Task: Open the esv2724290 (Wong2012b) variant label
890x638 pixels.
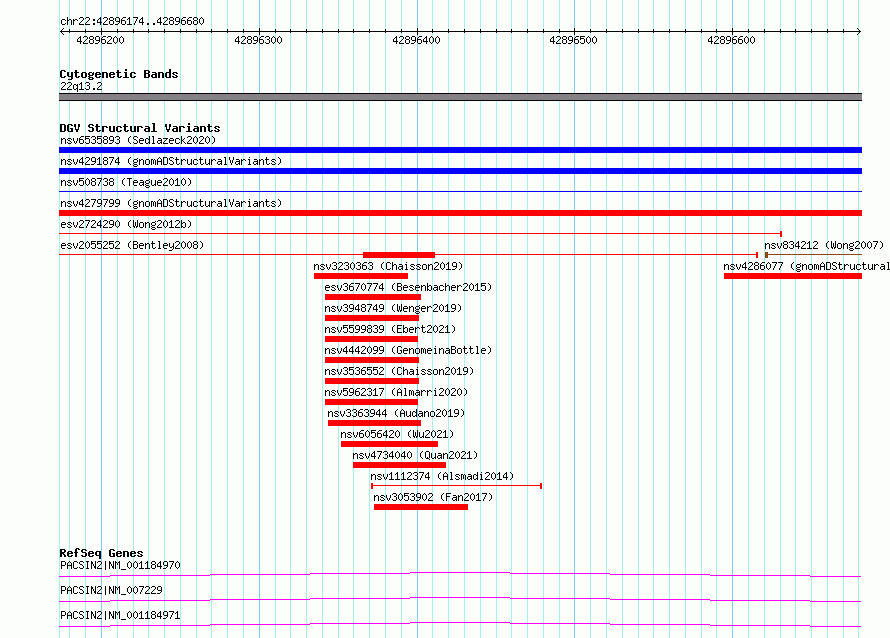Action: pos(126,224)
